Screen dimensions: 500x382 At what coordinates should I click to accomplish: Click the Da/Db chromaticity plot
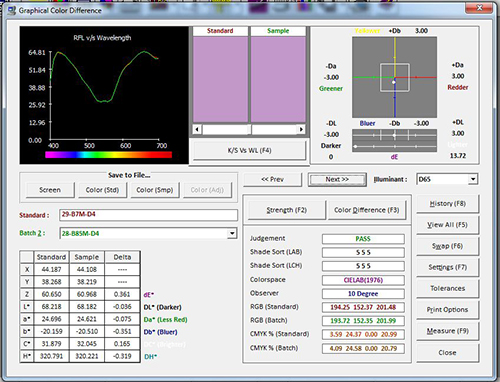394,77
